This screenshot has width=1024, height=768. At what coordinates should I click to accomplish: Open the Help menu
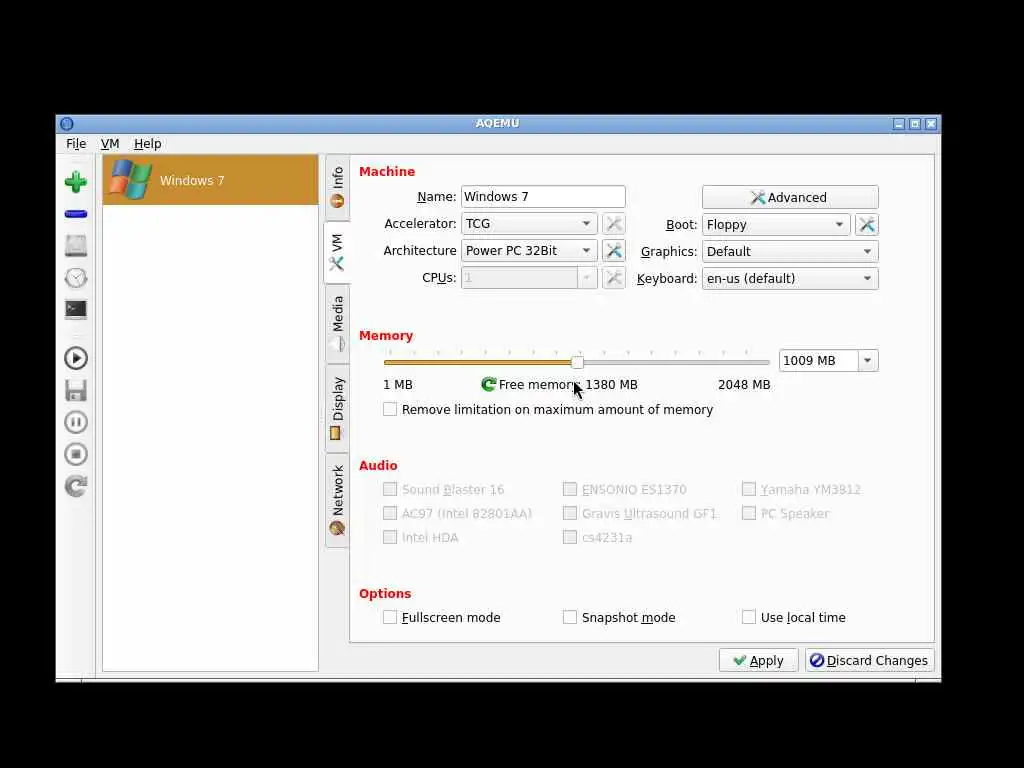tap(148, 144)
